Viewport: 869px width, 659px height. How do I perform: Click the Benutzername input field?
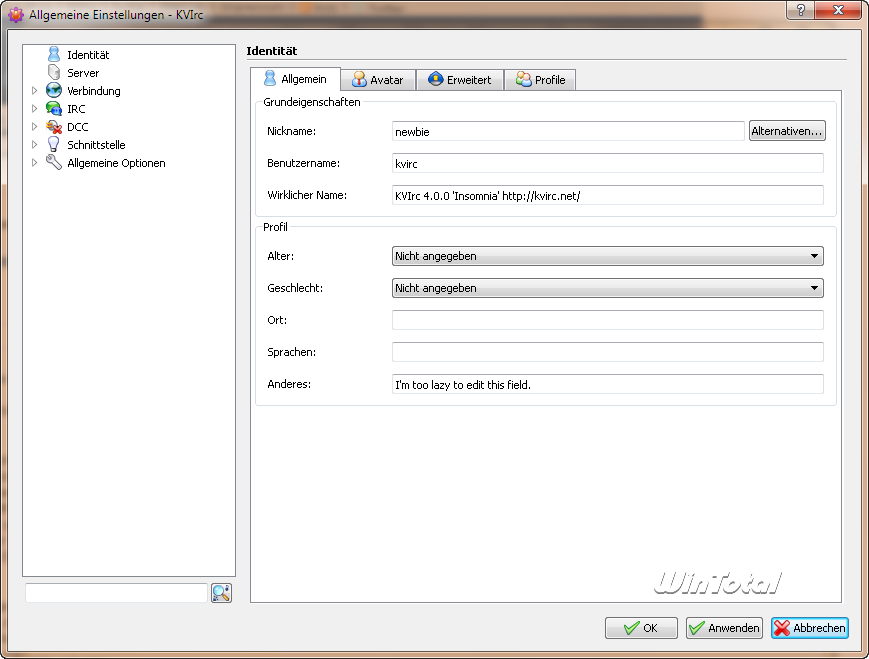coord(607,164)
